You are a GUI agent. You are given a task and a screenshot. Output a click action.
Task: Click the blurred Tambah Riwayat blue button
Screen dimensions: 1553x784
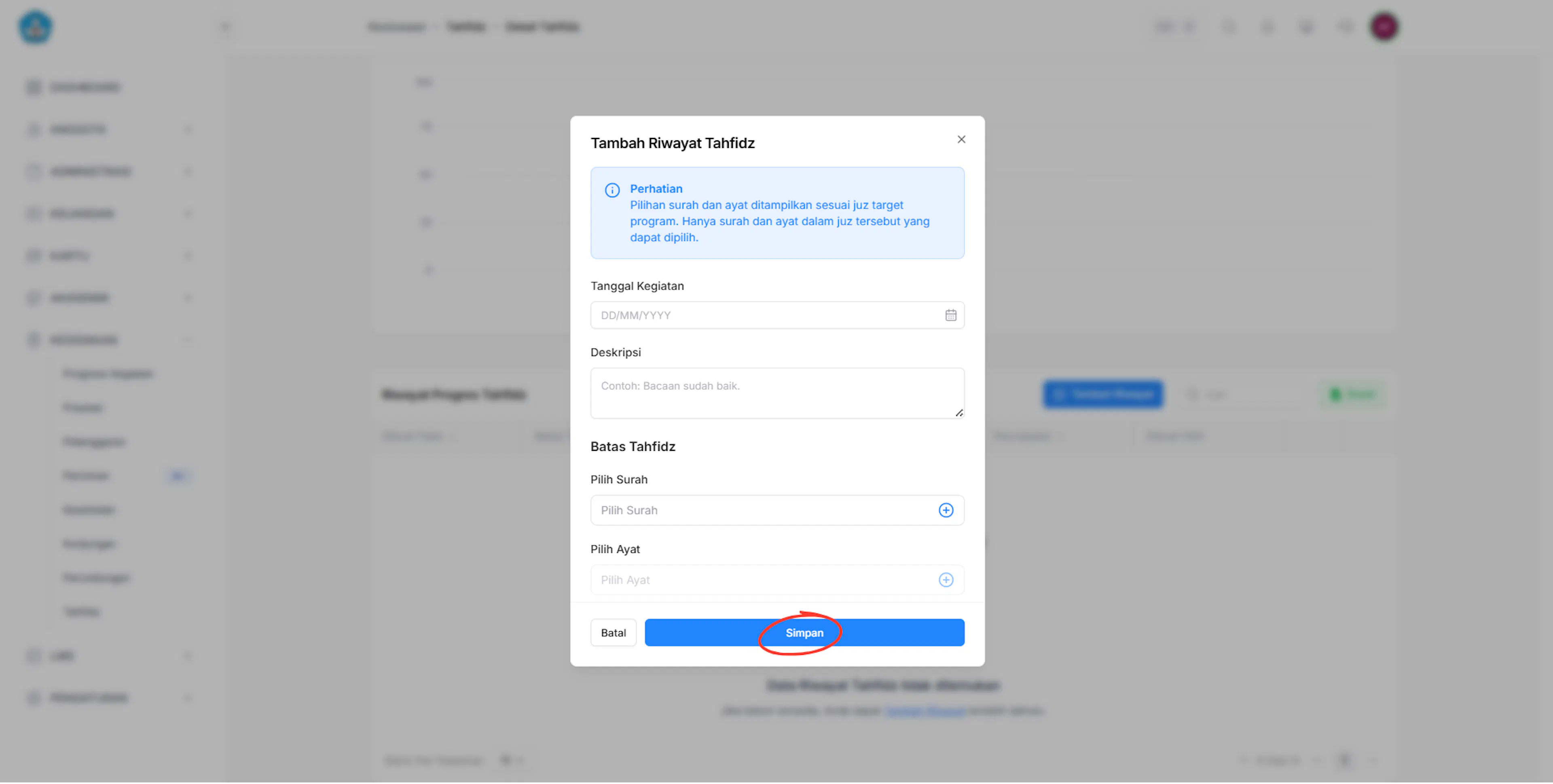1103,395
